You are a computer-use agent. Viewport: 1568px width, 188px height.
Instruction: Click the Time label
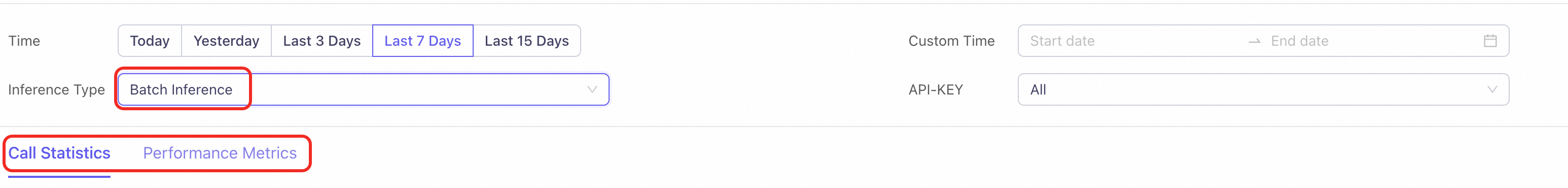pyautogui.click(x=24, y=41)
